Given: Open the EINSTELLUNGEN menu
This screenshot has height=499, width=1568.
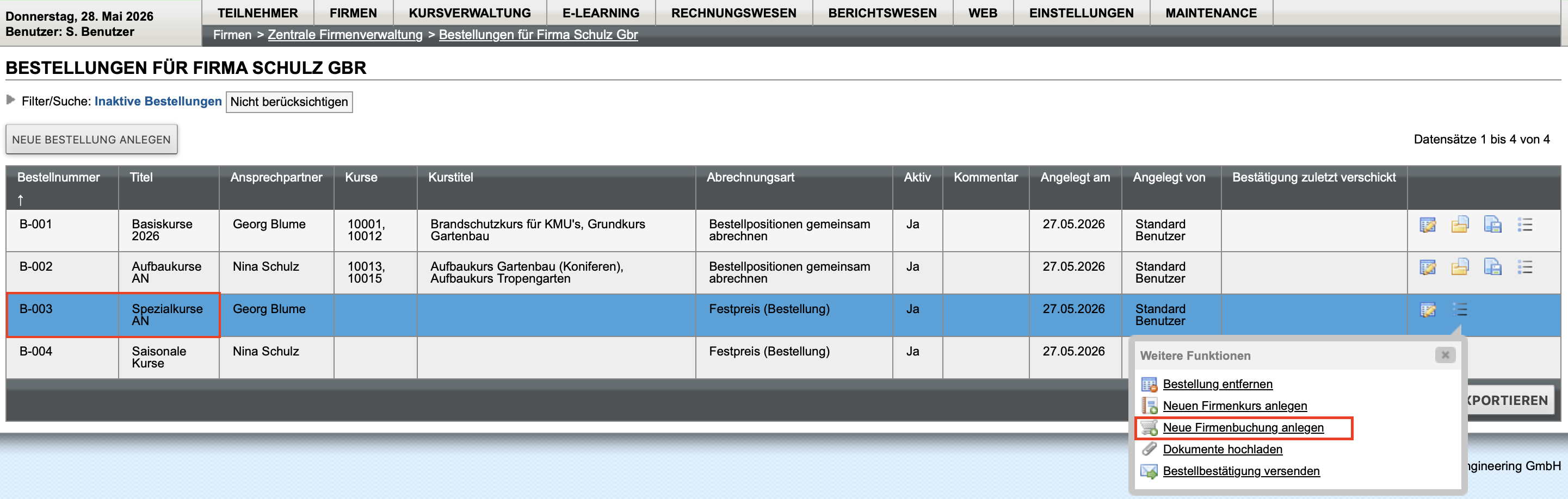Looking at the screenshot, I should coord(1081,13).
